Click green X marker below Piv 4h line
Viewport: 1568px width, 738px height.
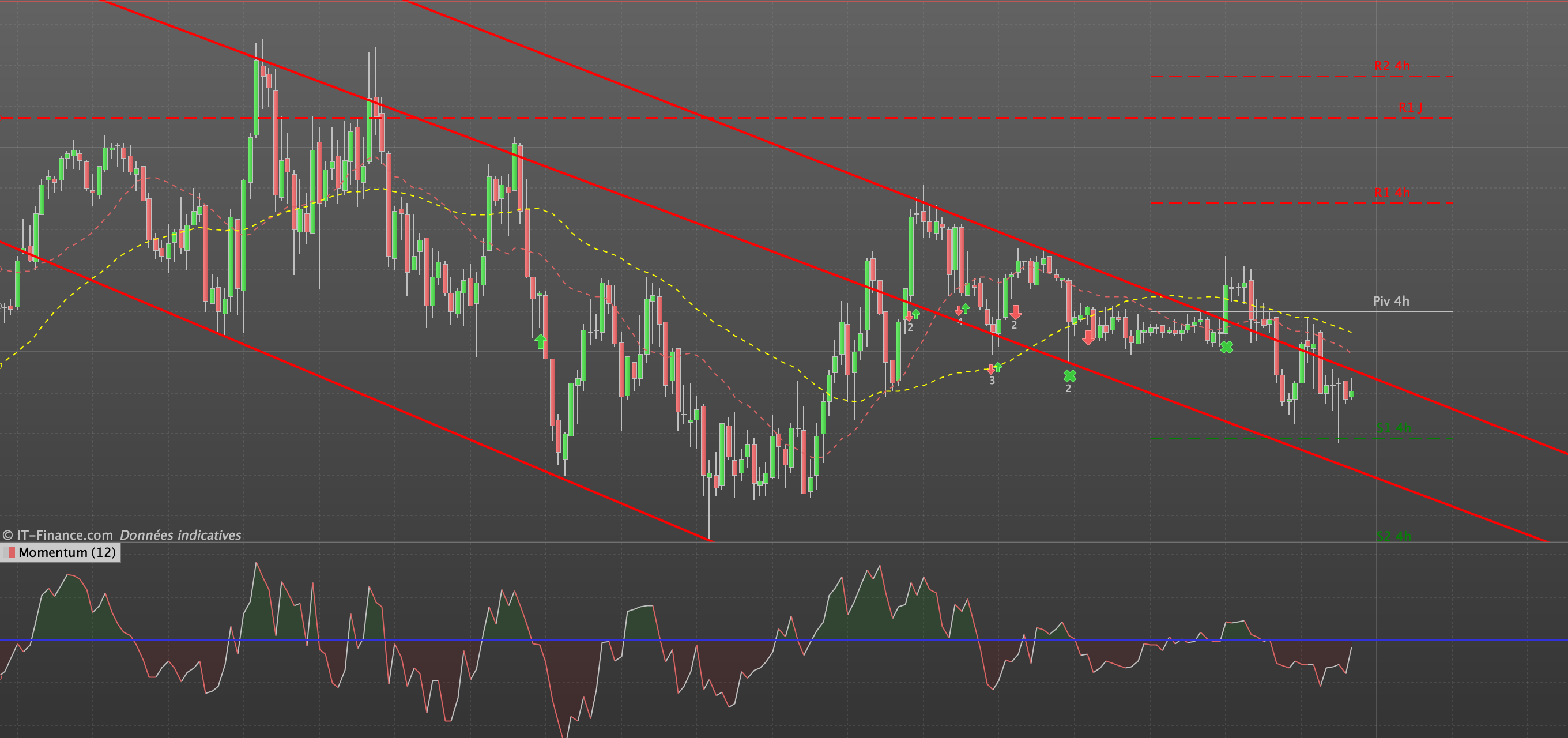tap(1227, 347)
